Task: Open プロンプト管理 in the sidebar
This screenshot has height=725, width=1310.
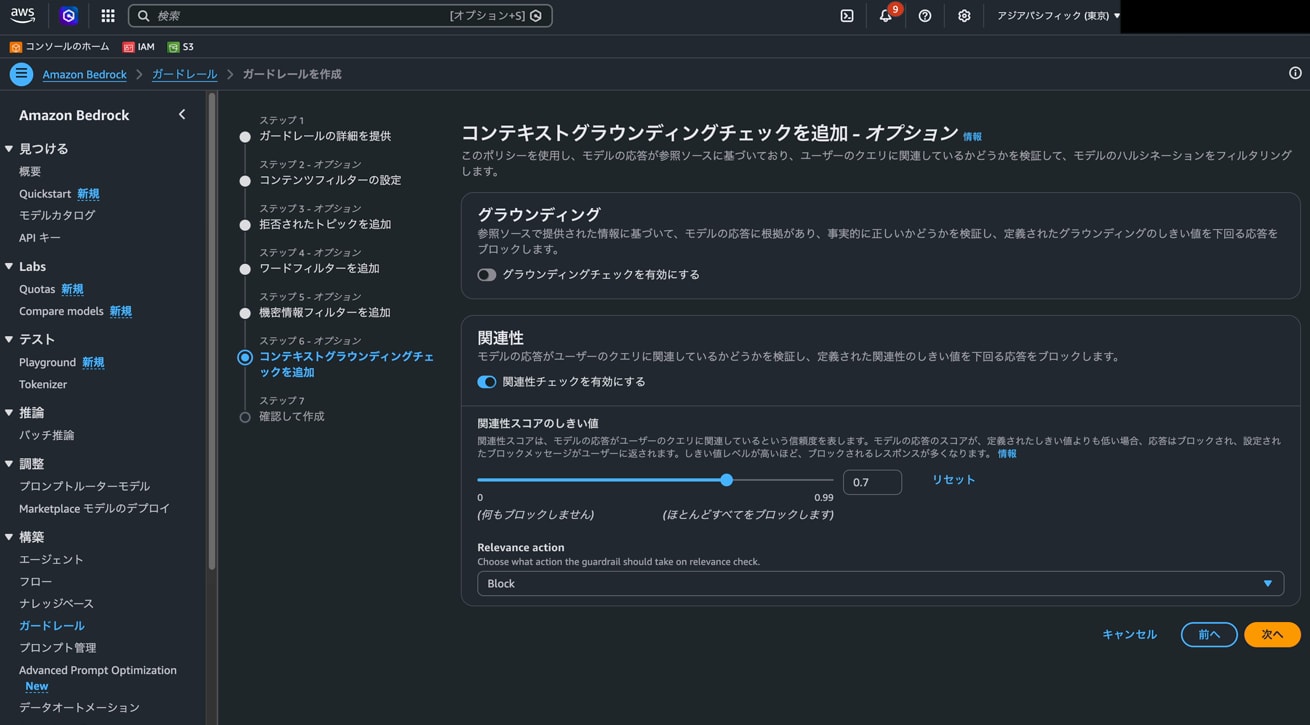Action: [58, 648]
